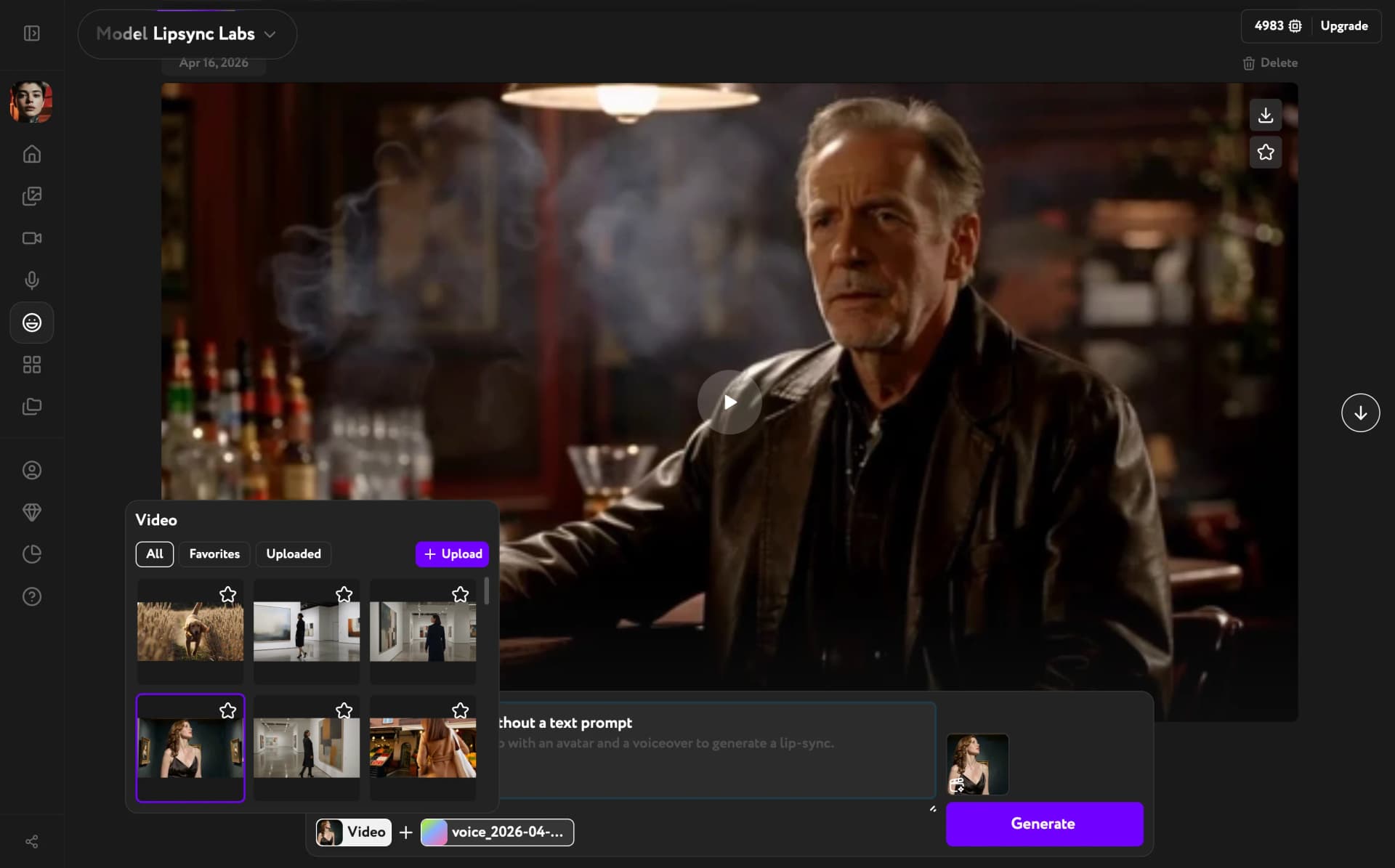Click the apps grid icon in the sidebar
Image resolution: width=1395 pixels, height=868 pixels.
tap(31, 365)
